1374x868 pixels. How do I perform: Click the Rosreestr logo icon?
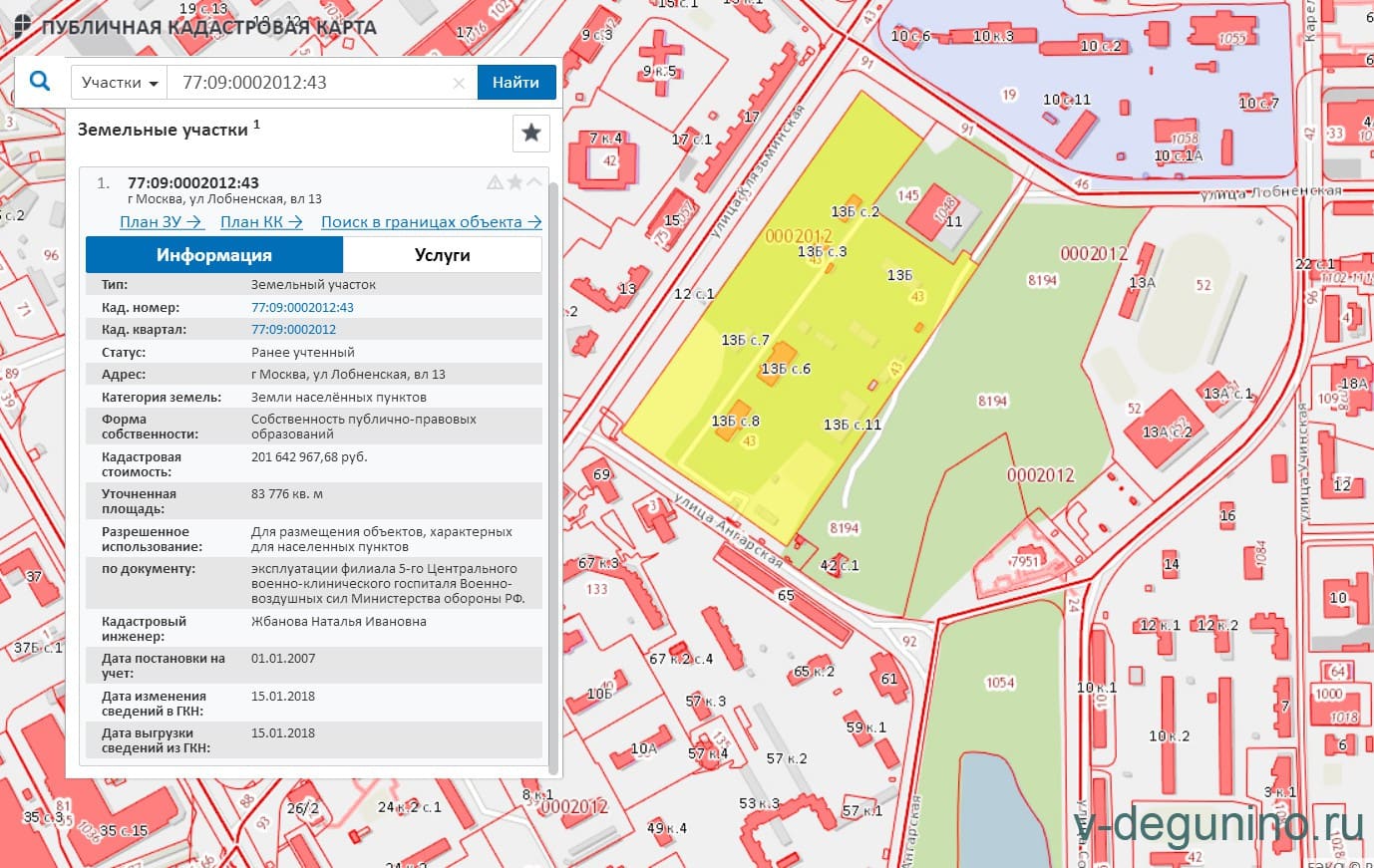pos(22,27)
